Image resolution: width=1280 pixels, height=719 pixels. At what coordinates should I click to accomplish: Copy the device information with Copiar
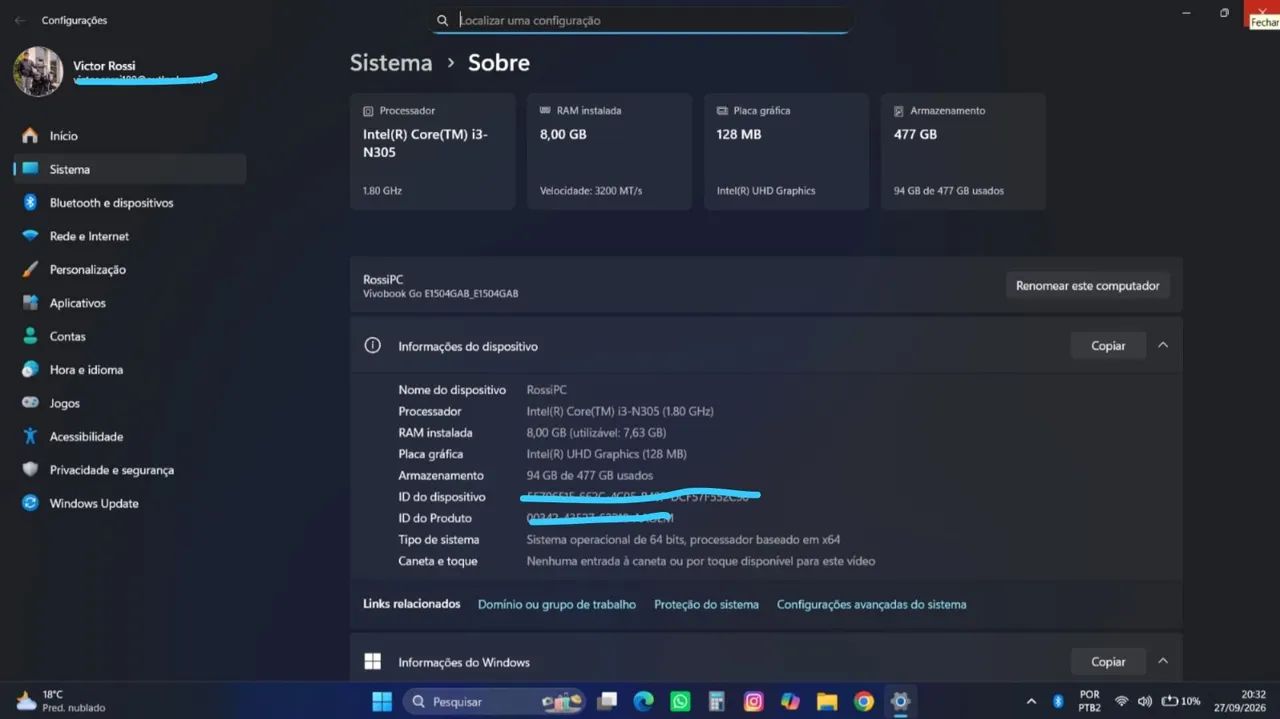point(1108,345)
